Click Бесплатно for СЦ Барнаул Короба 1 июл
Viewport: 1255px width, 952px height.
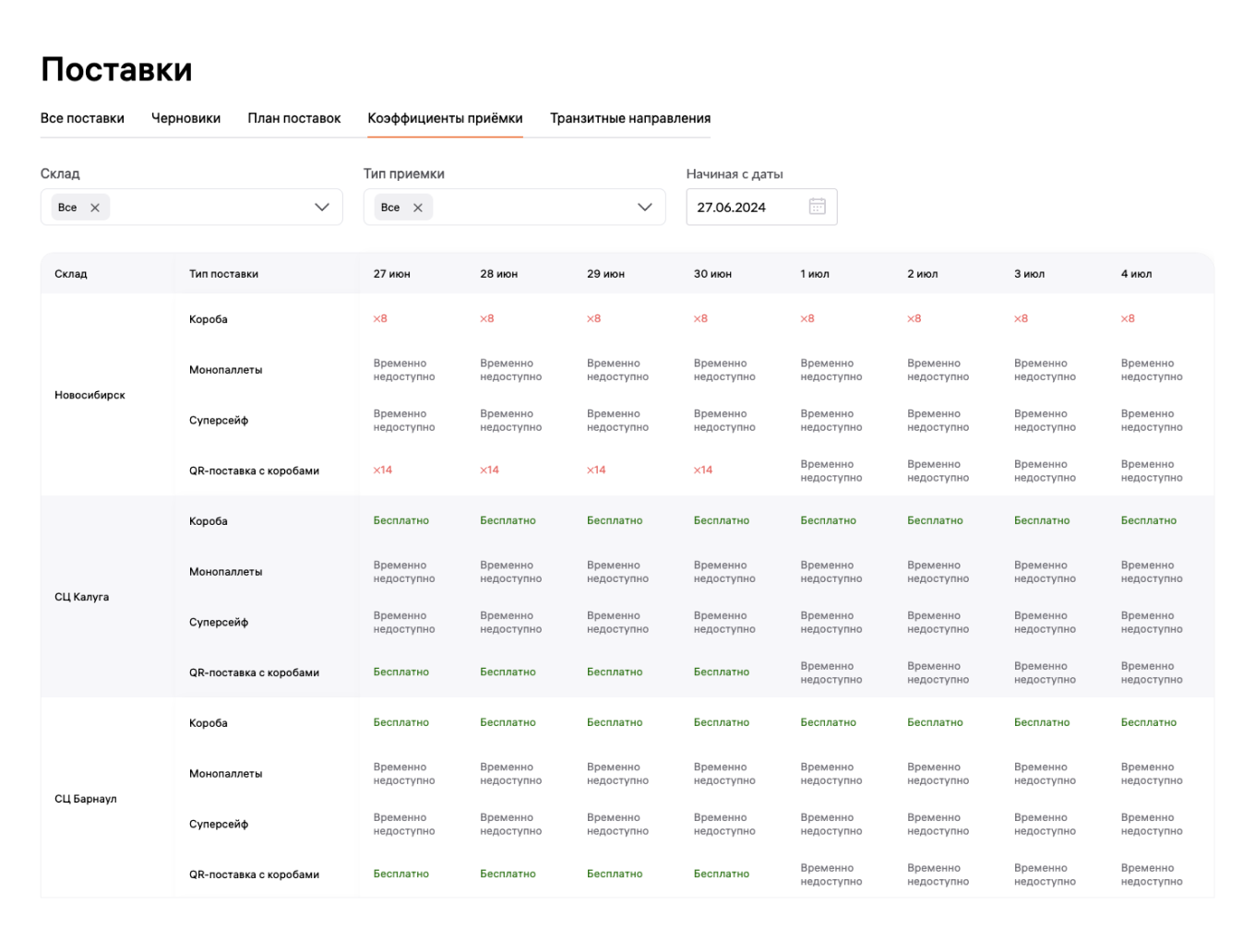828,722
